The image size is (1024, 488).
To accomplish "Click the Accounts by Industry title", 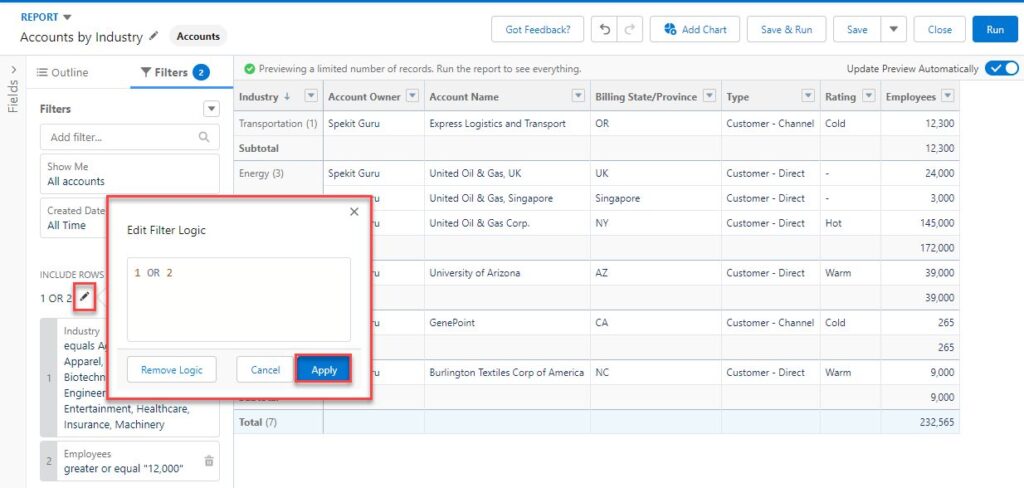I will (81, 37).
